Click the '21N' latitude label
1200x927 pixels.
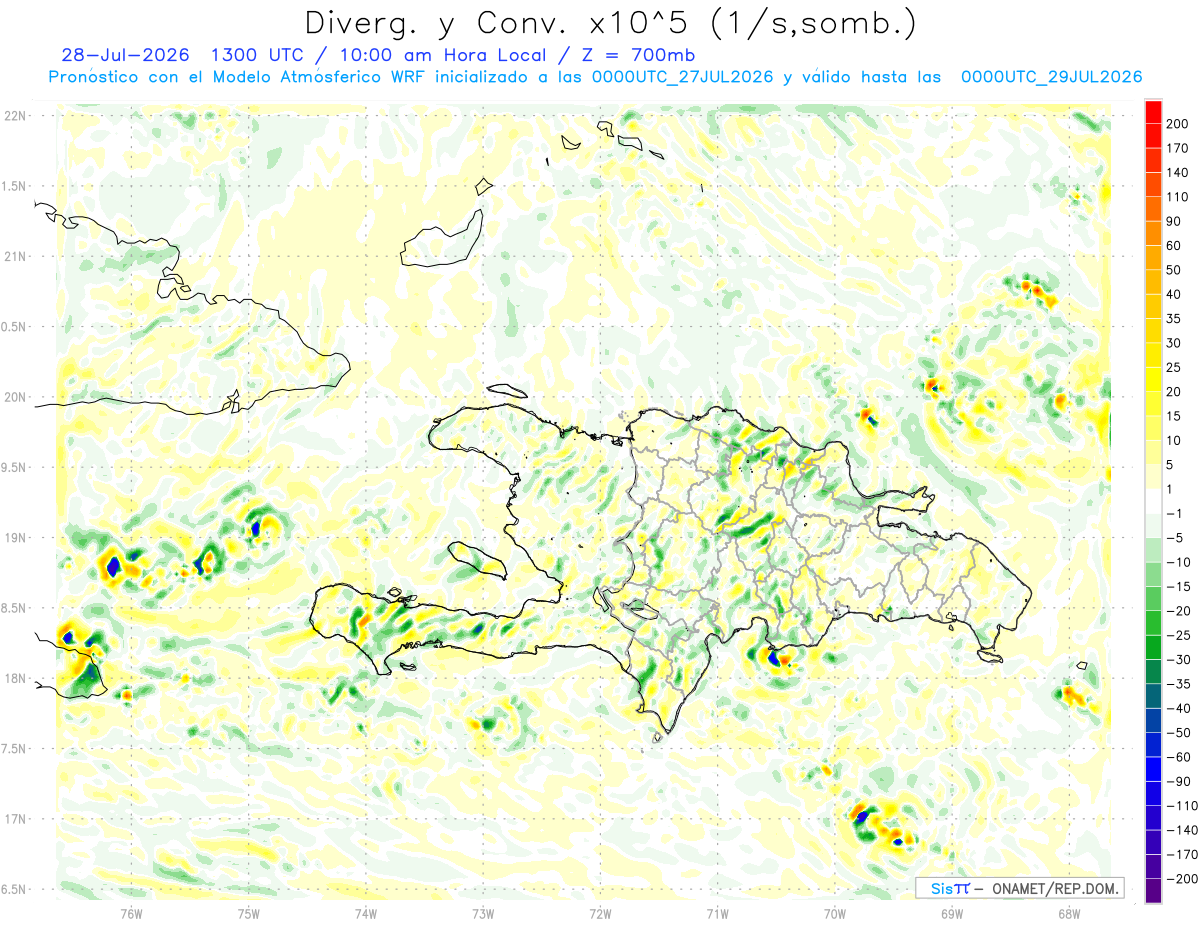coord(16,256)
